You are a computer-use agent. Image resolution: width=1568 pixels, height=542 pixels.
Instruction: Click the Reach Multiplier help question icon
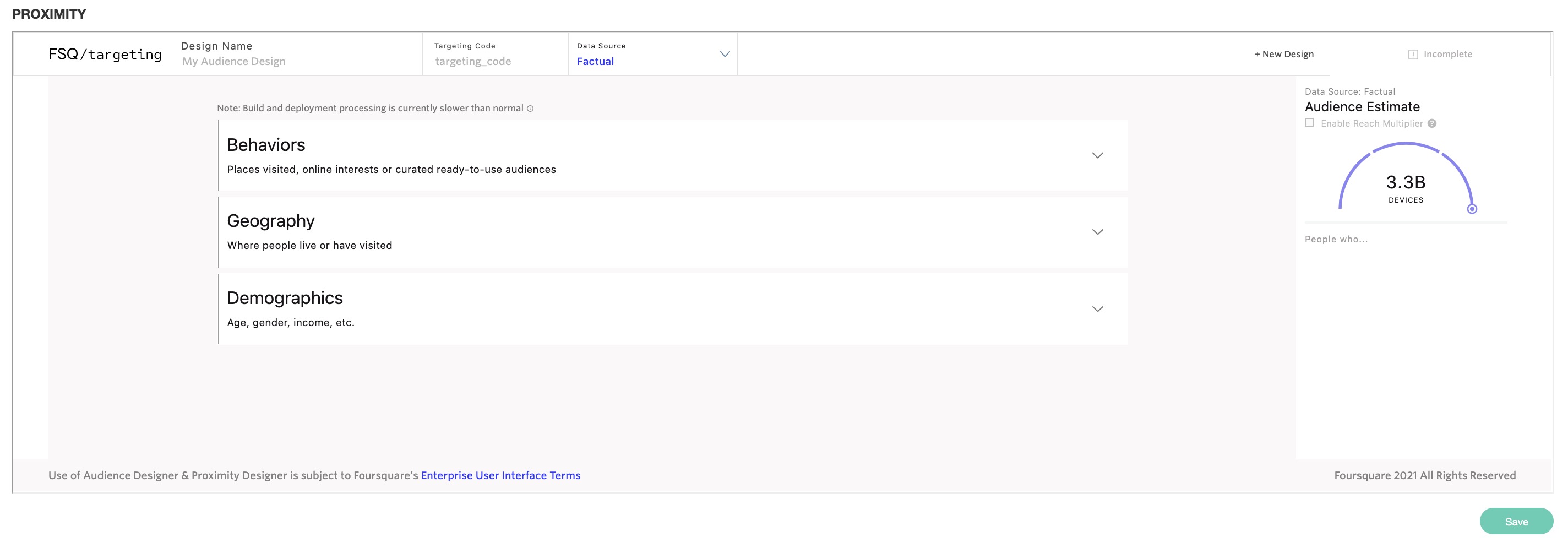tap(1431, 123)
